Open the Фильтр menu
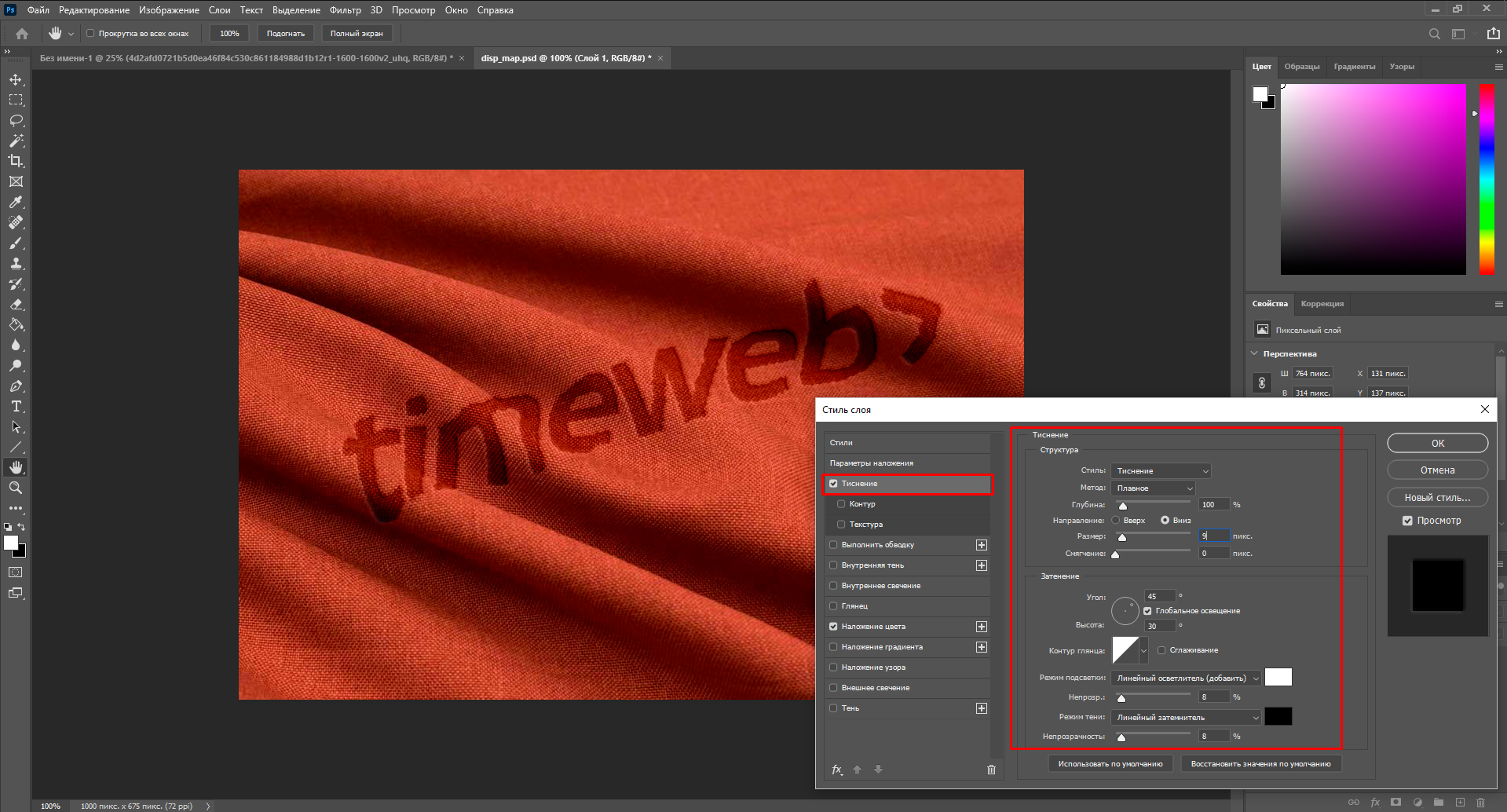Viewport: 1507px width, 812px height. (x=346, y=10)
